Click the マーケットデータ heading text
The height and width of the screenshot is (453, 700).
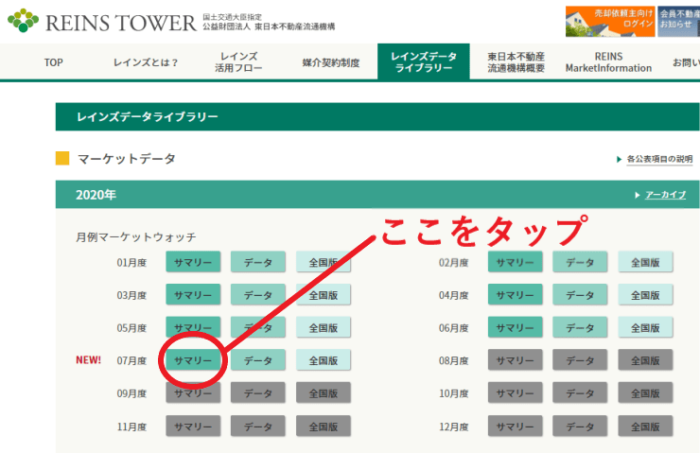[x=126, y=158]
